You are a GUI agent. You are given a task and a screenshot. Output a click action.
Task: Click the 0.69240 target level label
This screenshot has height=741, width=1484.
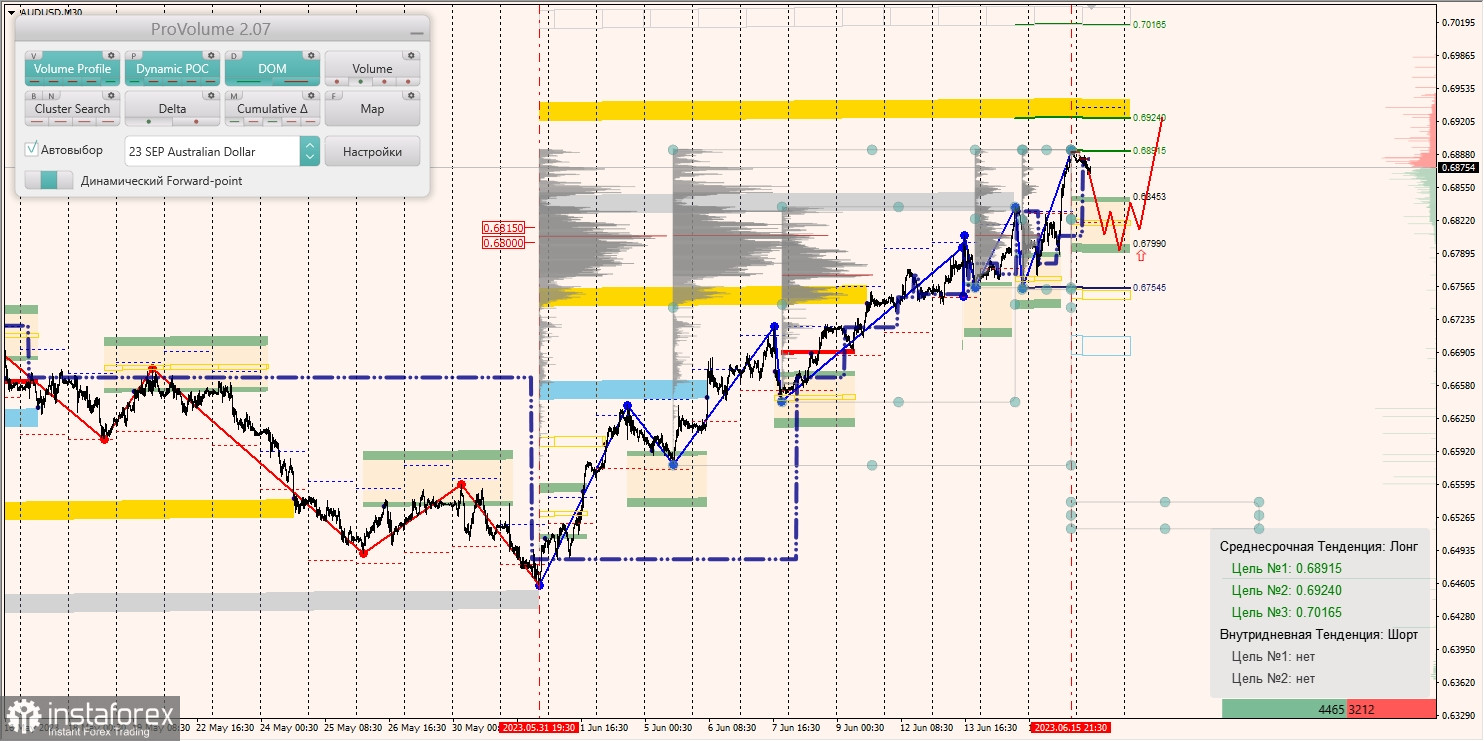pyautogui.click(x=1149, y=117)
